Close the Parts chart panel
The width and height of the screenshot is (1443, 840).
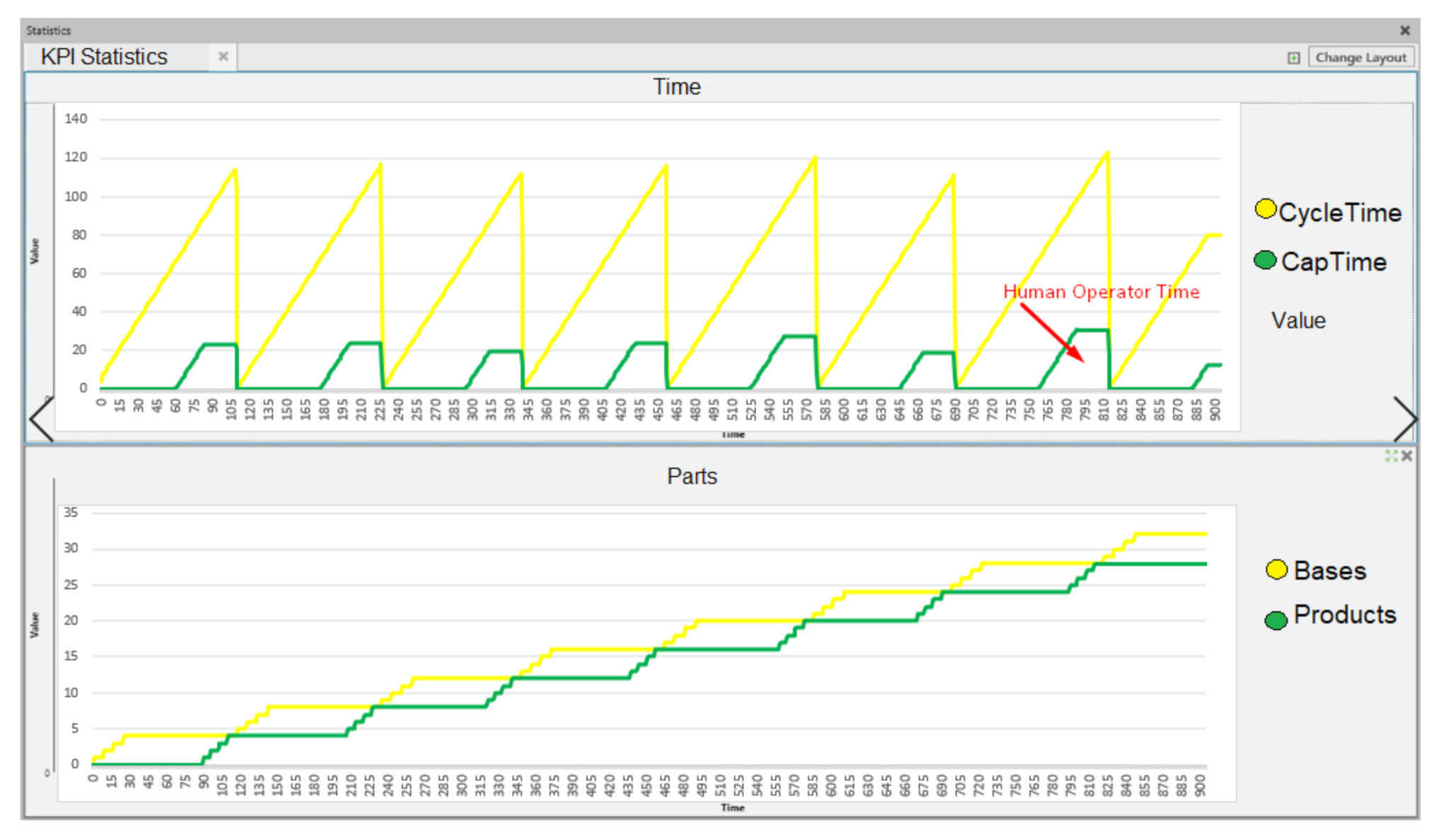tap(1407, 456)
